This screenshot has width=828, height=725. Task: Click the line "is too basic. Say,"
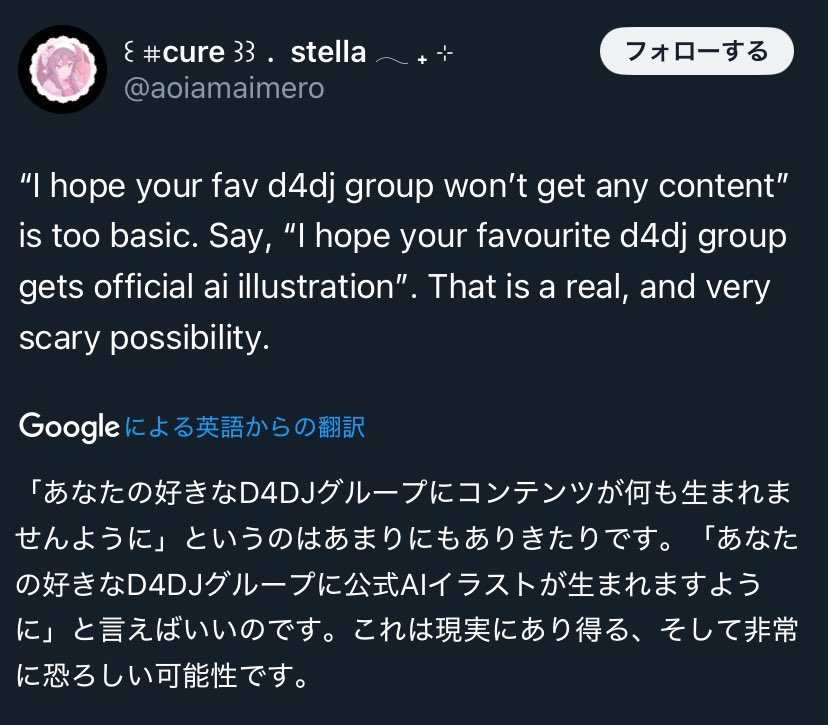point(145,236)
